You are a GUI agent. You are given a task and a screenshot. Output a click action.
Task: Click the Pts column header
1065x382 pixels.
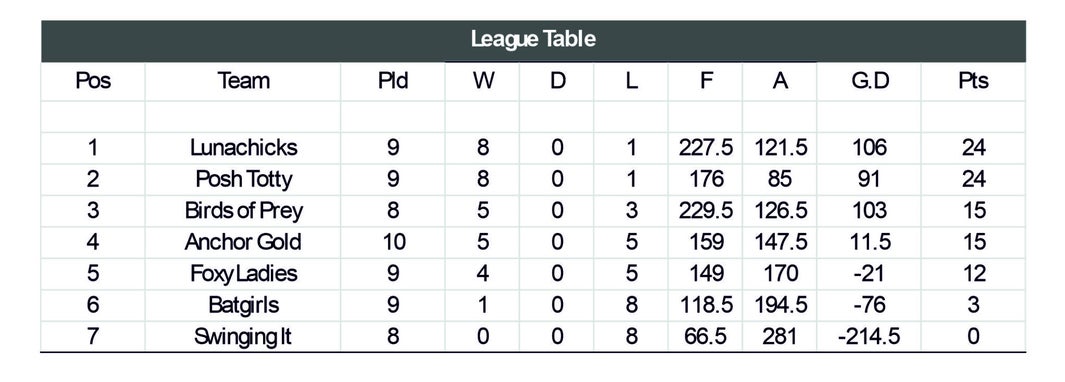[x=973, y=82]
